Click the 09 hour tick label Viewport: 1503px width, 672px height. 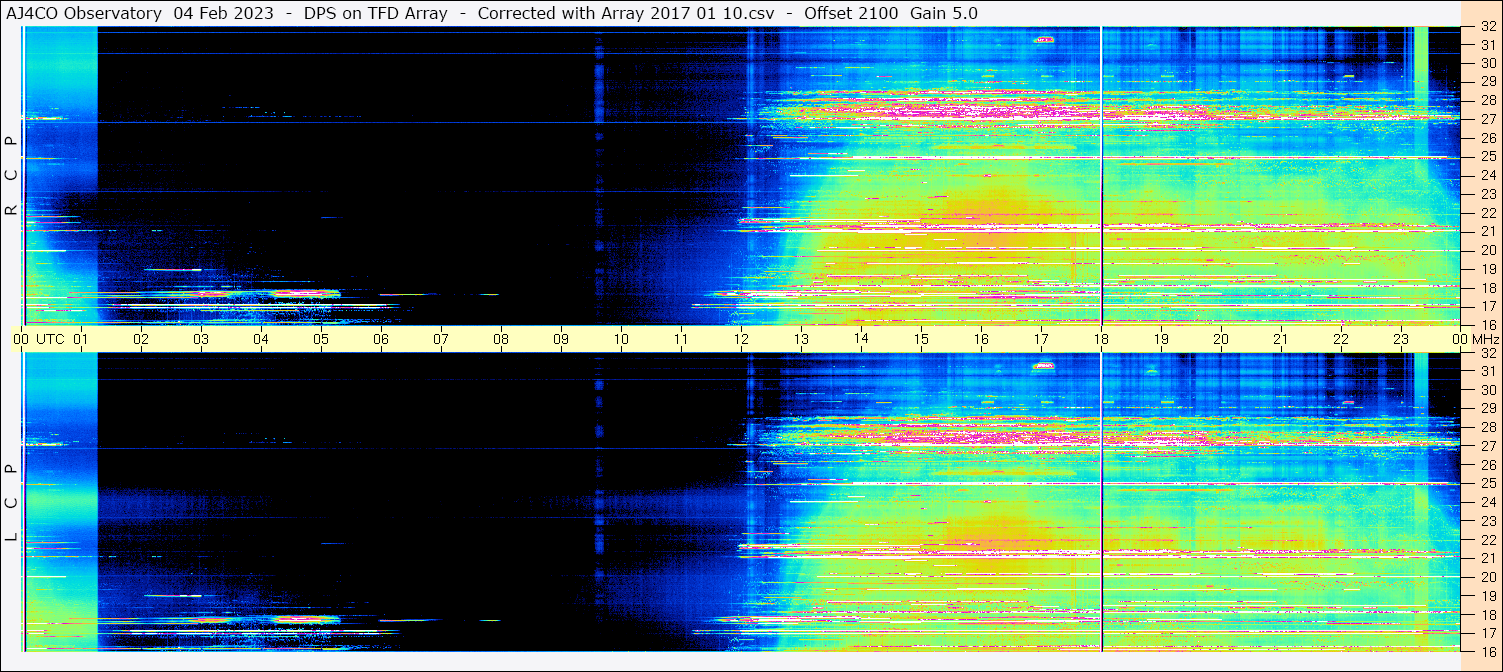(561, 339)
